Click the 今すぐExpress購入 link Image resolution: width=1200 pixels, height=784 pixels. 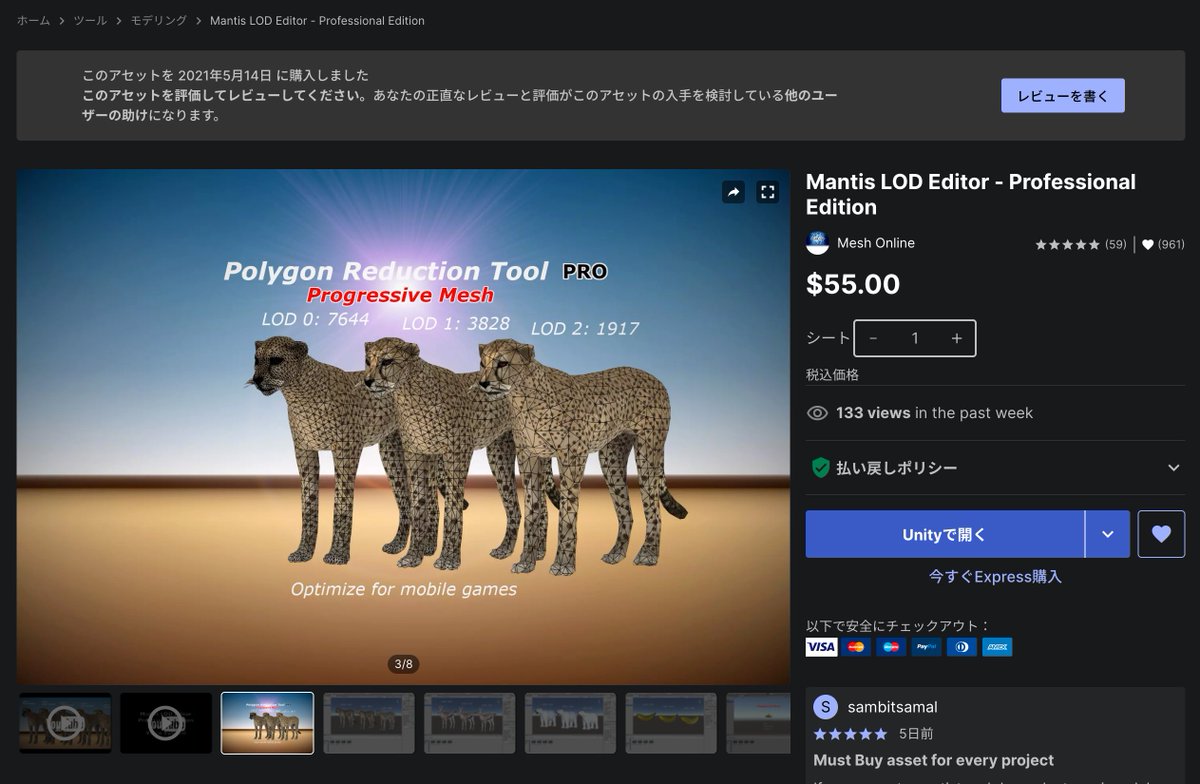(995, 577)
